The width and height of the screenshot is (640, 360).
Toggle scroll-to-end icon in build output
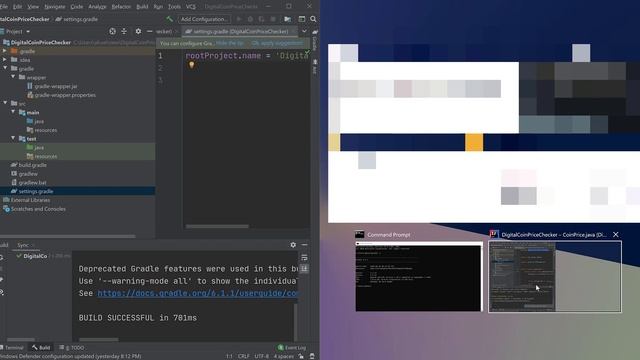(304, 268)
